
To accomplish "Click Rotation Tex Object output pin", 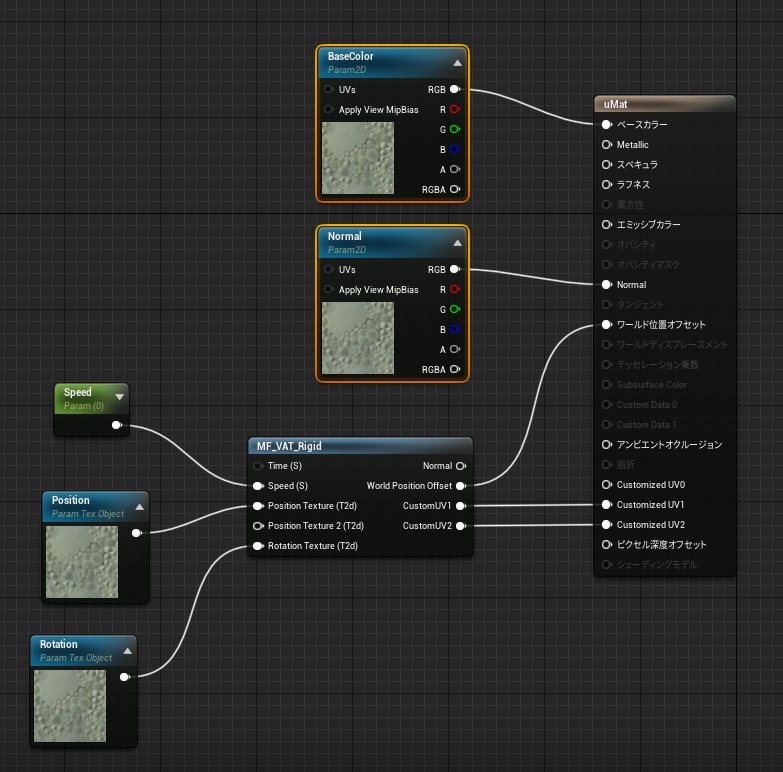I will tap(125, 677).
